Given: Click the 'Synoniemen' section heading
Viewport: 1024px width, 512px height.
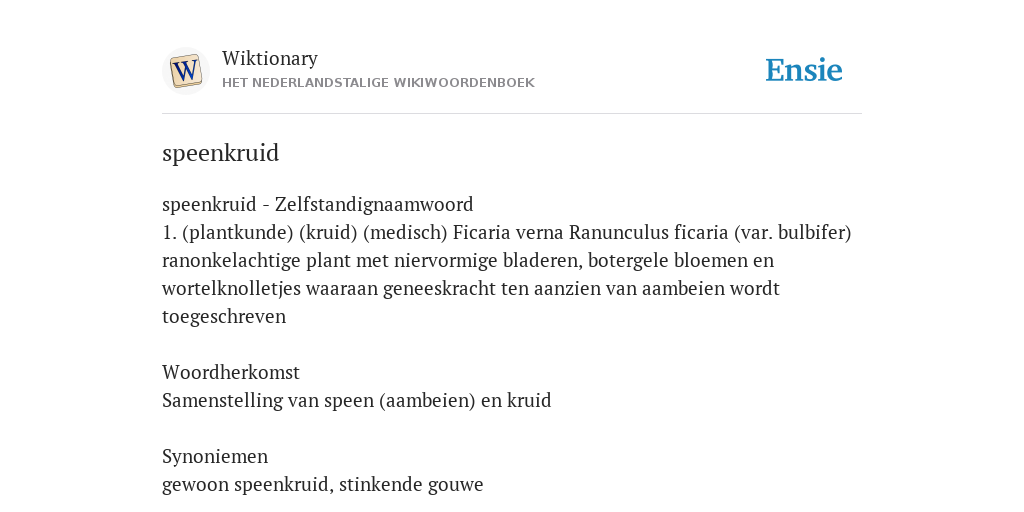Looking at the screenshot, I should pyautogui.click(x=215, y=456).
